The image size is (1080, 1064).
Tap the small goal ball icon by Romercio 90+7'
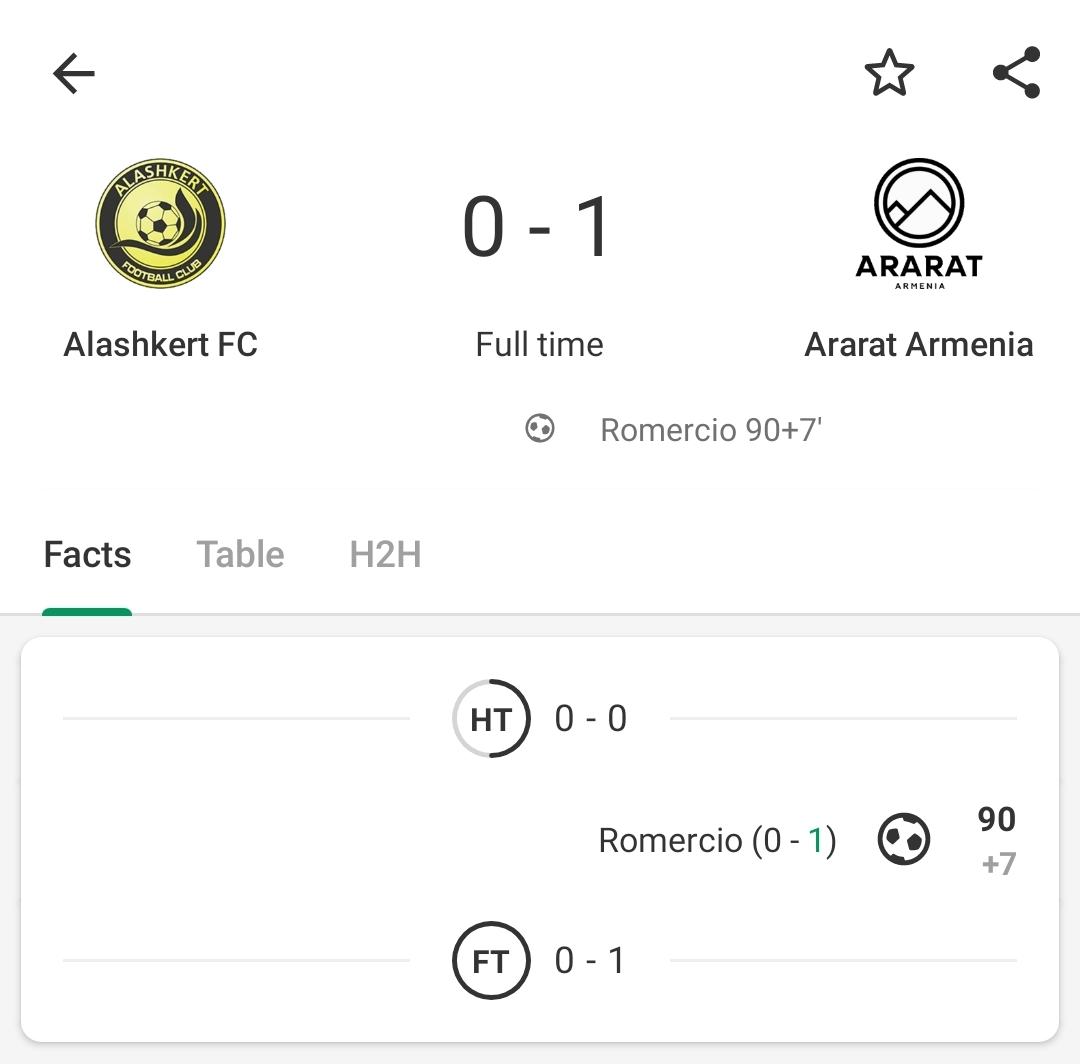539,428
